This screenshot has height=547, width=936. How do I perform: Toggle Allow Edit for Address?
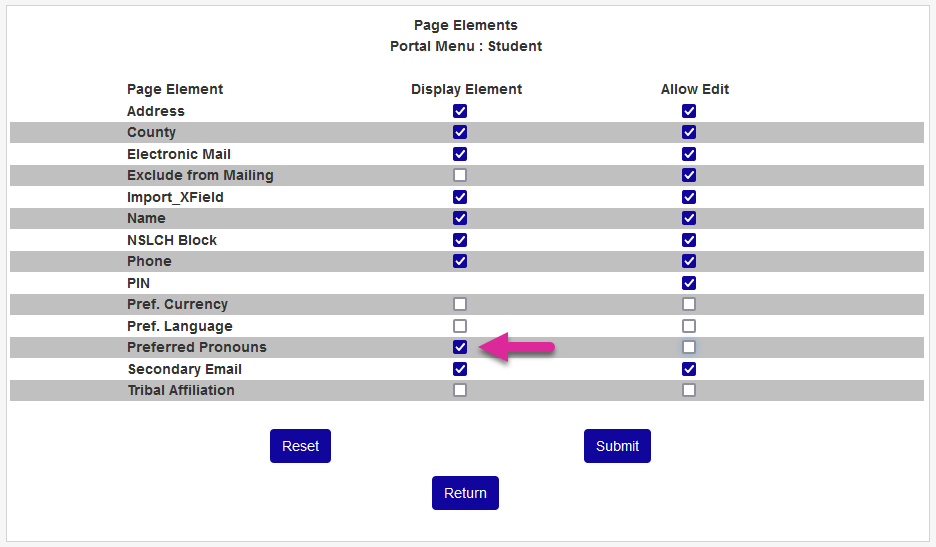click(x=689, y=111)
